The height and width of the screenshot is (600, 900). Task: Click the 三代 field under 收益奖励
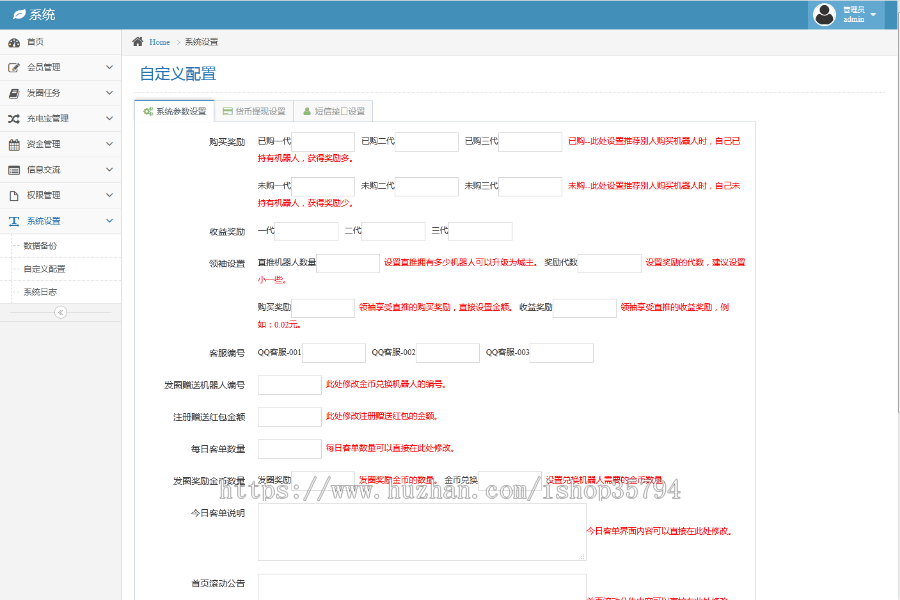click(x=480, y=231)
